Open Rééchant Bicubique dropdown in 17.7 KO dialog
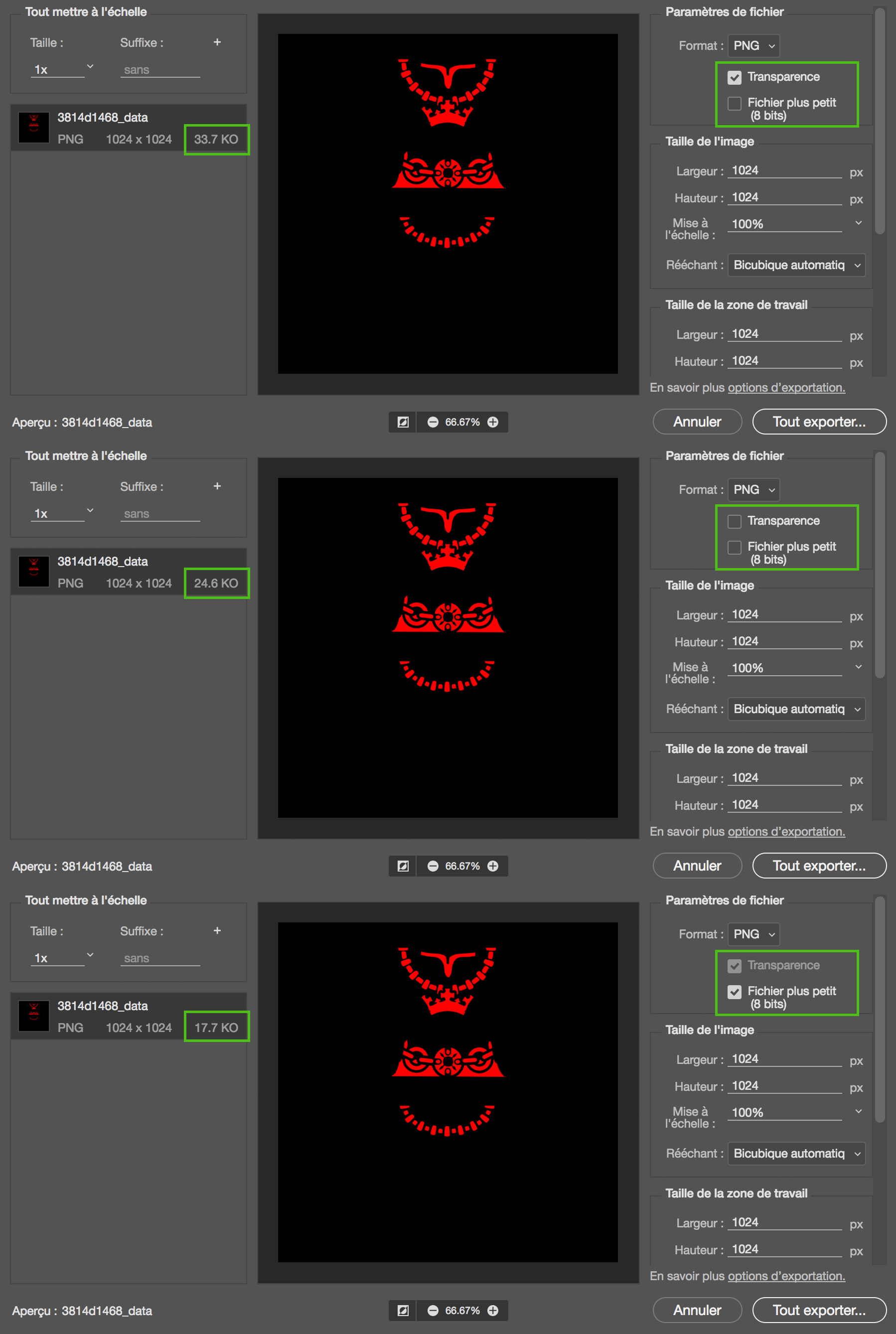 796,1154
